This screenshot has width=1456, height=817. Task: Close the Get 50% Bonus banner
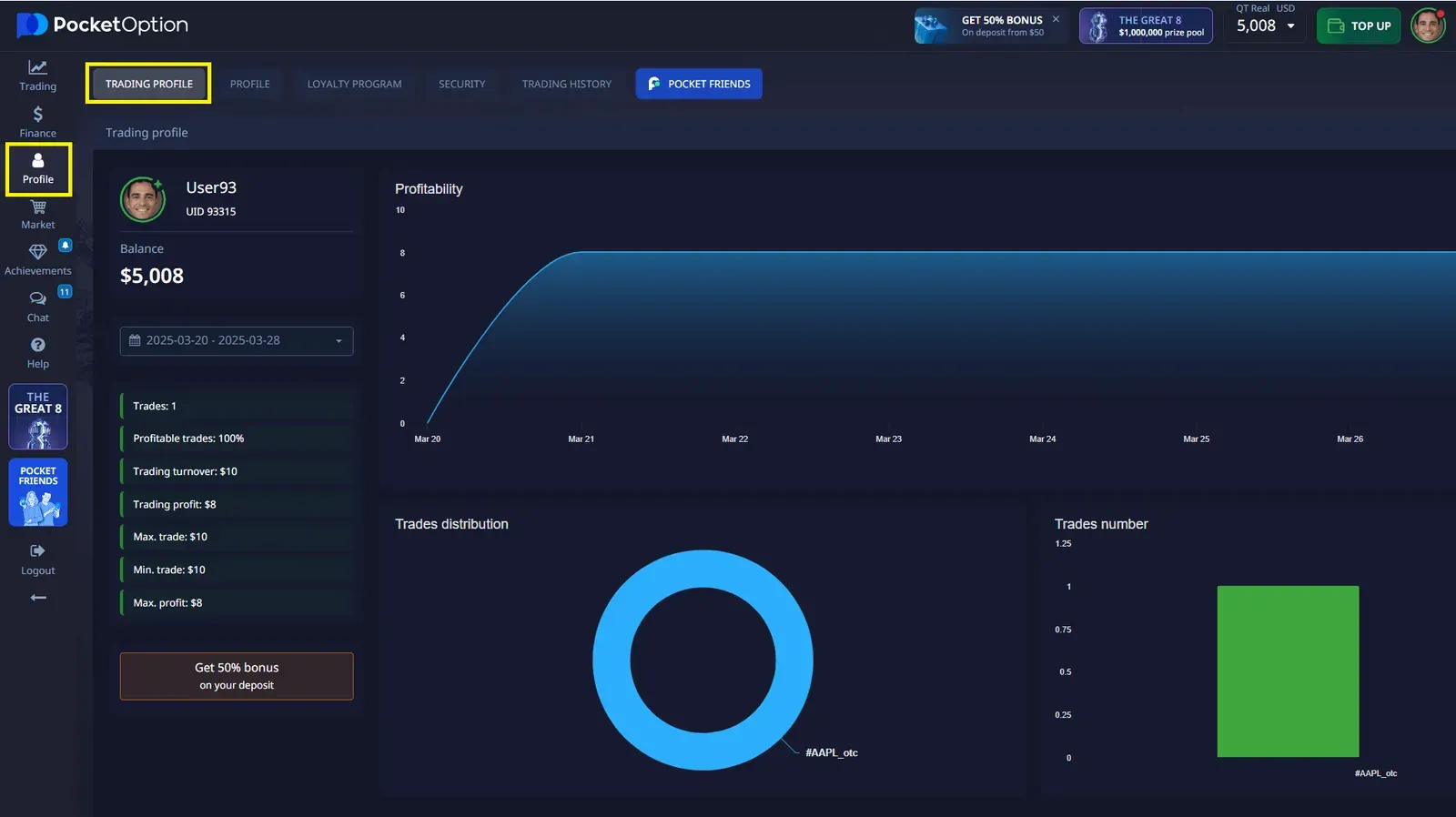1056,19
